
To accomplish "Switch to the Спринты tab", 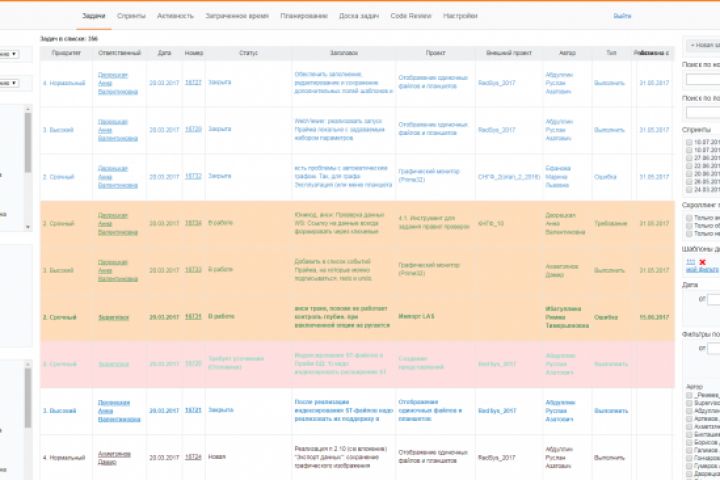I will (x=131, y=16).
